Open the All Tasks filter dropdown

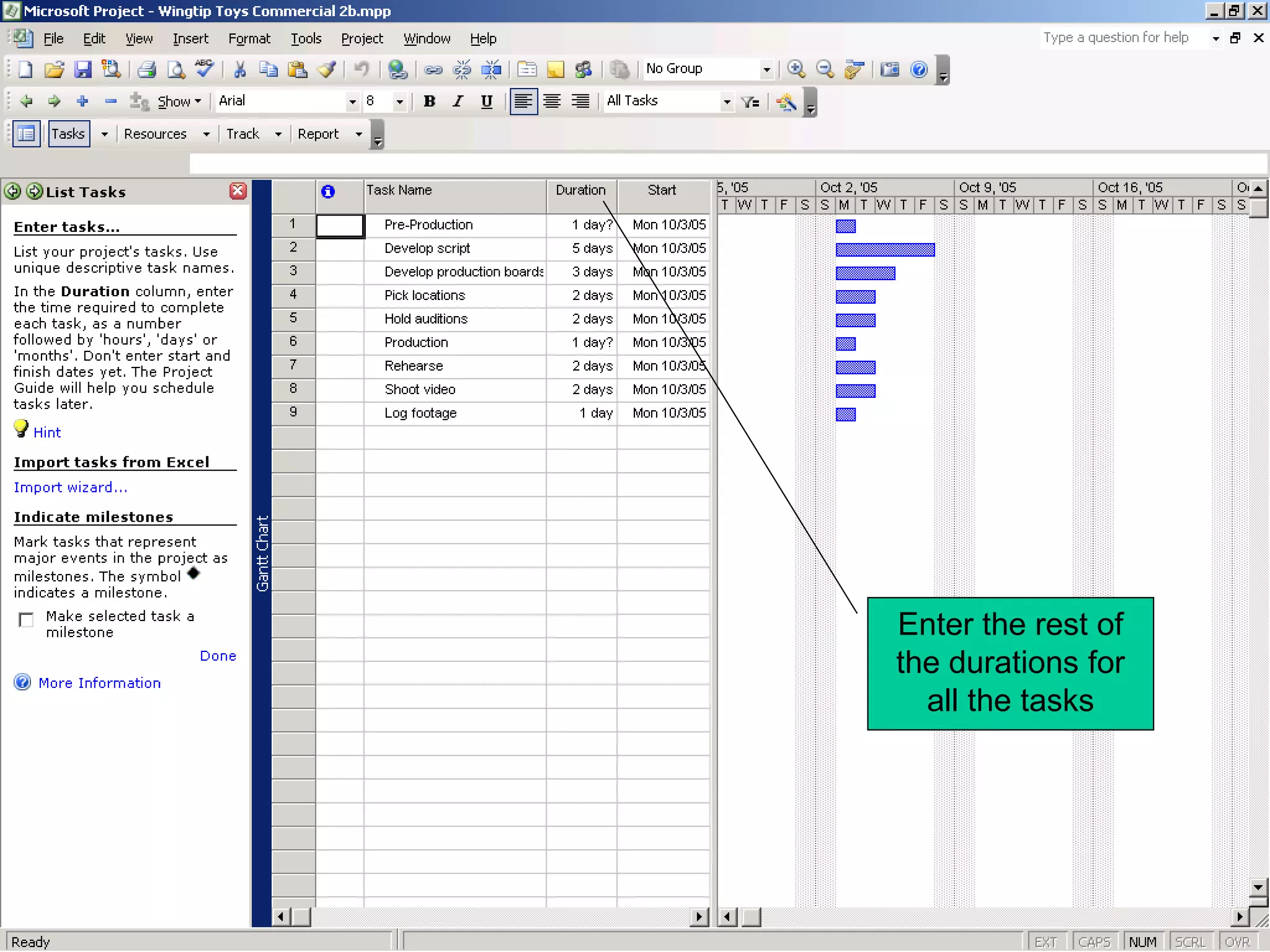pyautogui.click(x=727, y=102)
